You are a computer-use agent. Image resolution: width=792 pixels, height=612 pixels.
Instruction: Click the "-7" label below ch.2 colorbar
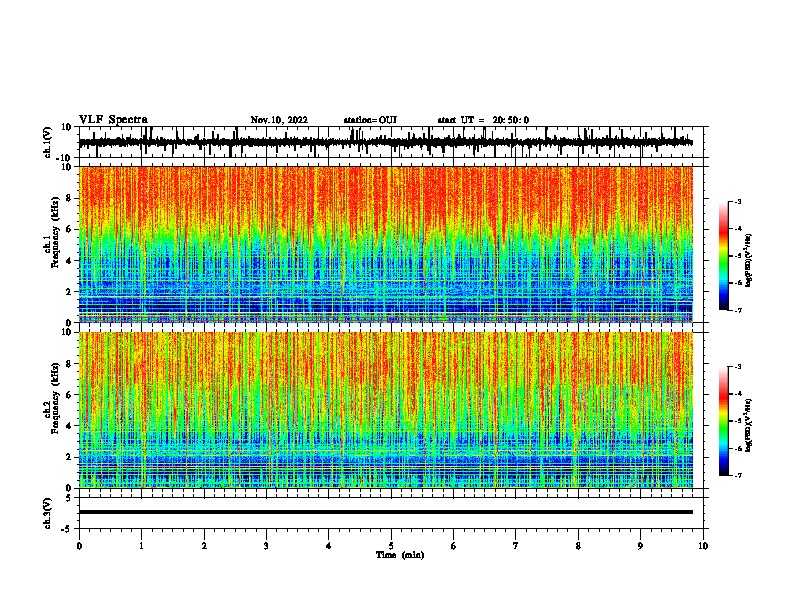[x=737, y=475]
